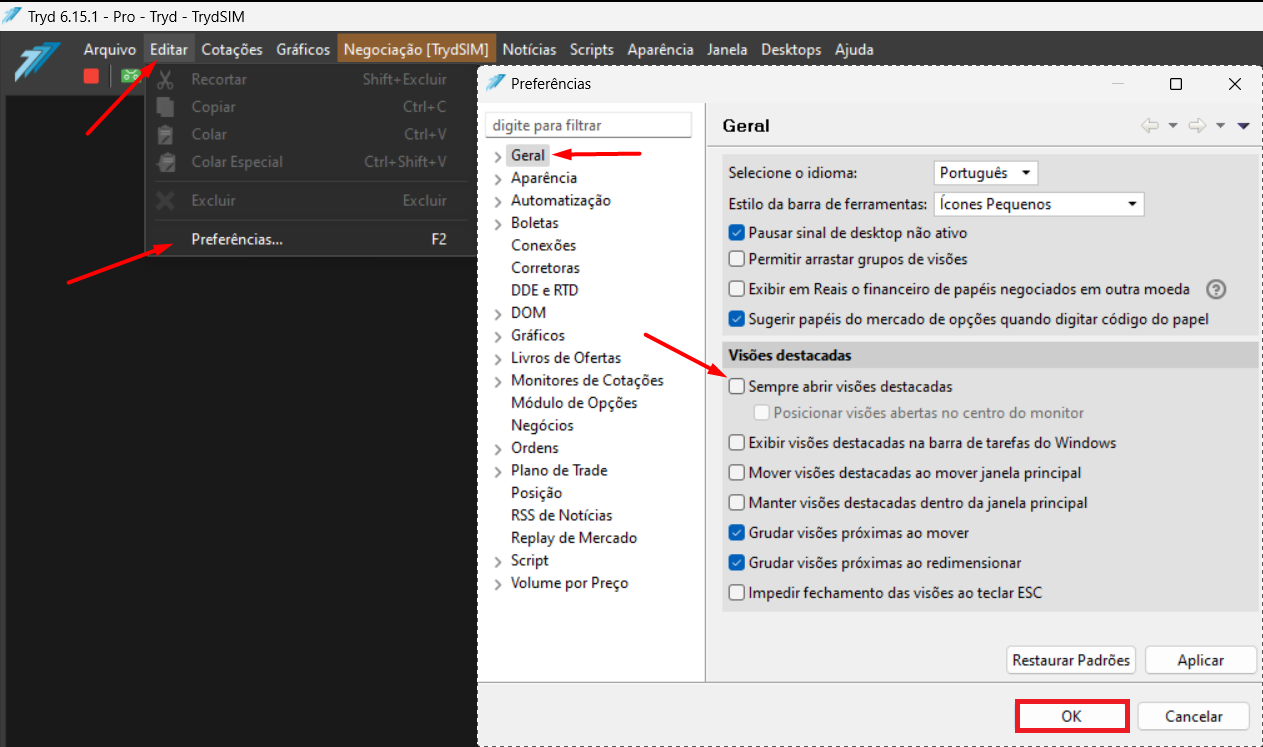Screen dimensions: 1263x747
Task: Expand the Aparência tree node
Action: pyautogui.click(x=498, y=179)
